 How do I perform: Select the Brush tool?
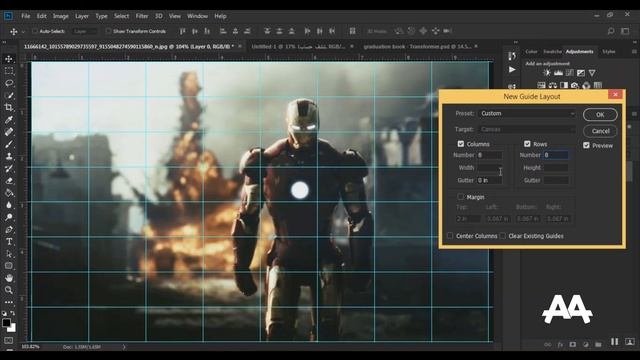coord(9,144)
